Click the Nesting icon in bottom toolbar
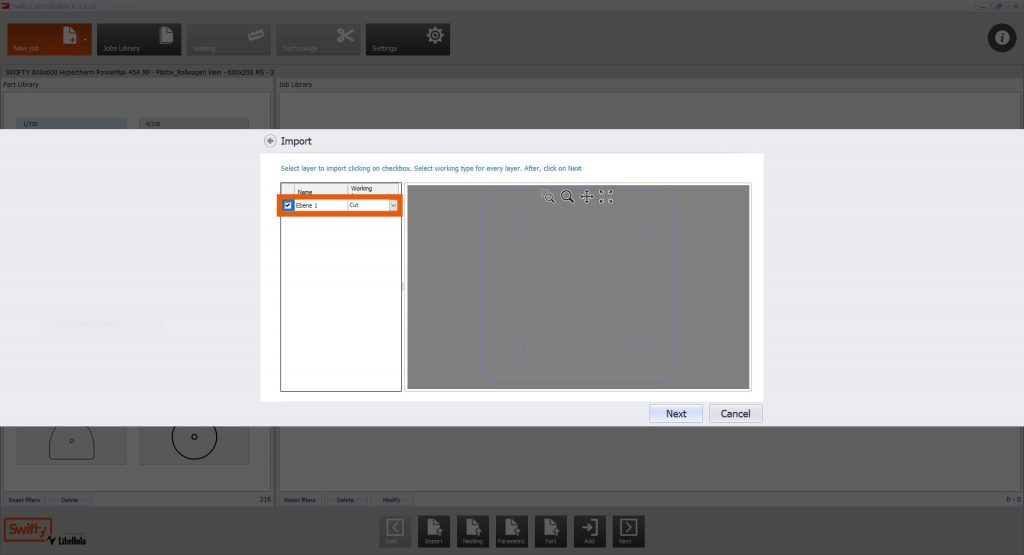 (x=473, y=531)
